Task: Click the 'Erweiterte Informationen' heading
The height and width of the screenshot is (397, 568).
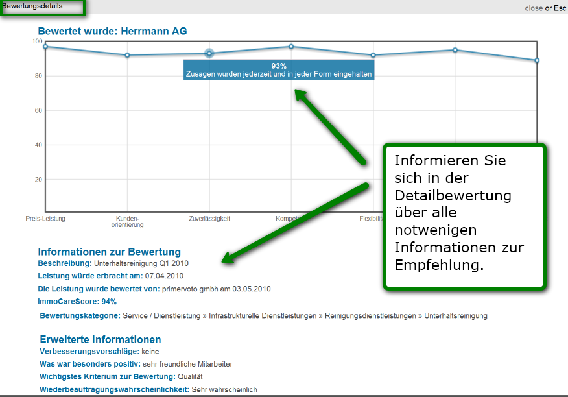Action: click(100, 339)
